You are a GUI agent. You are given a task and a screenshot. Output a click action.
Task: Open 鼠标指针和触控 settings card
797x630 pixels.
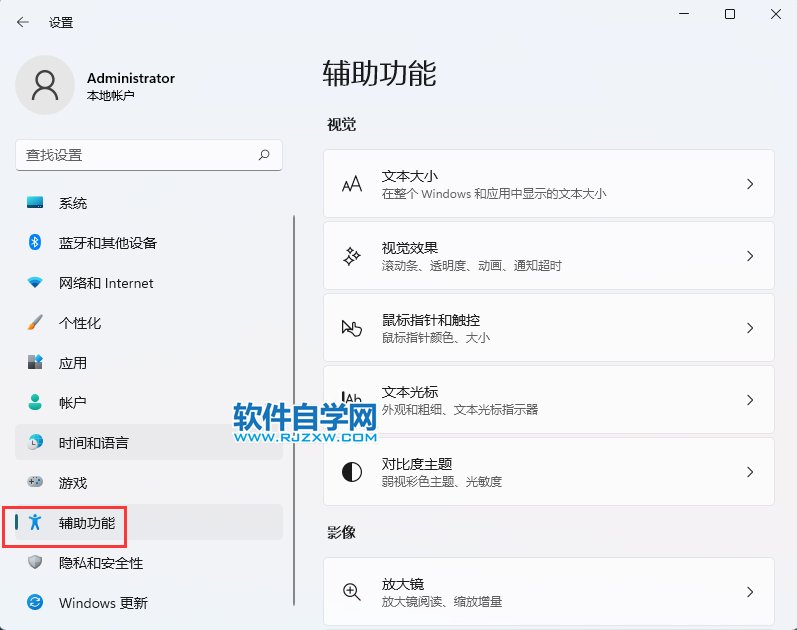(548, 328)
